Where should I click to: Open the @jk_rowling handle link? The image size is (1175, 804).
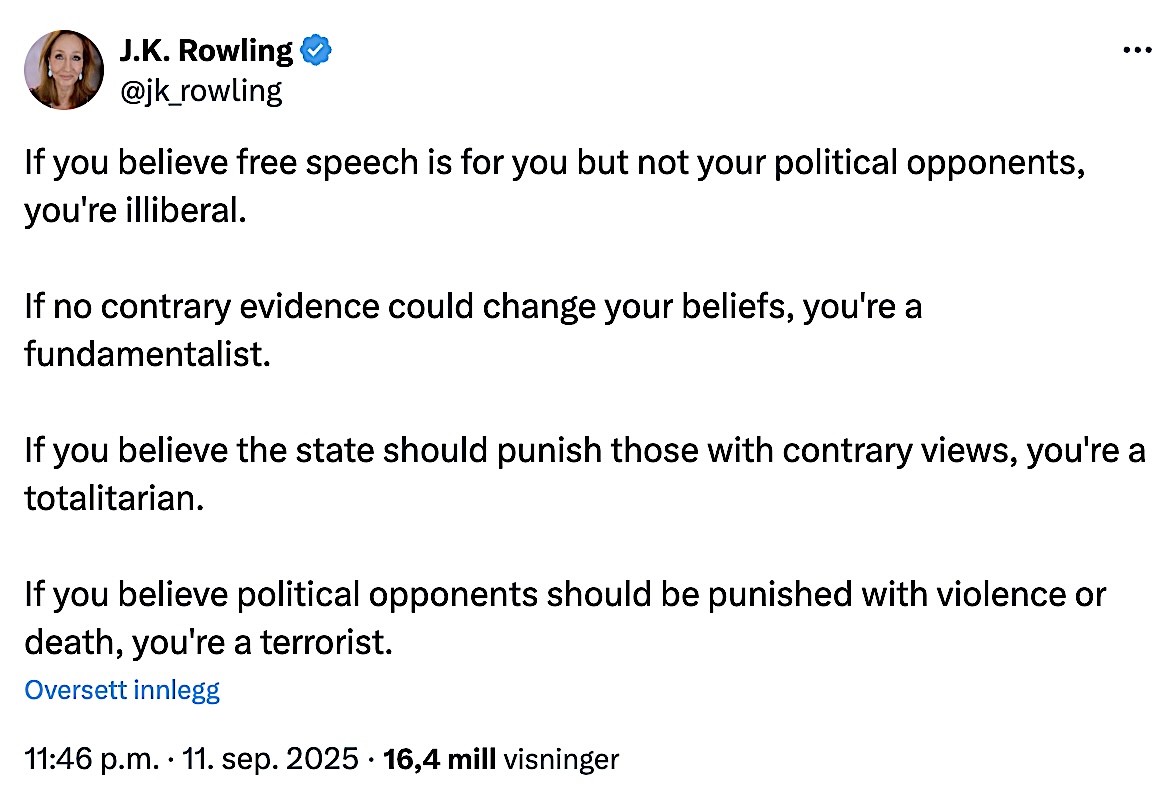201,91
